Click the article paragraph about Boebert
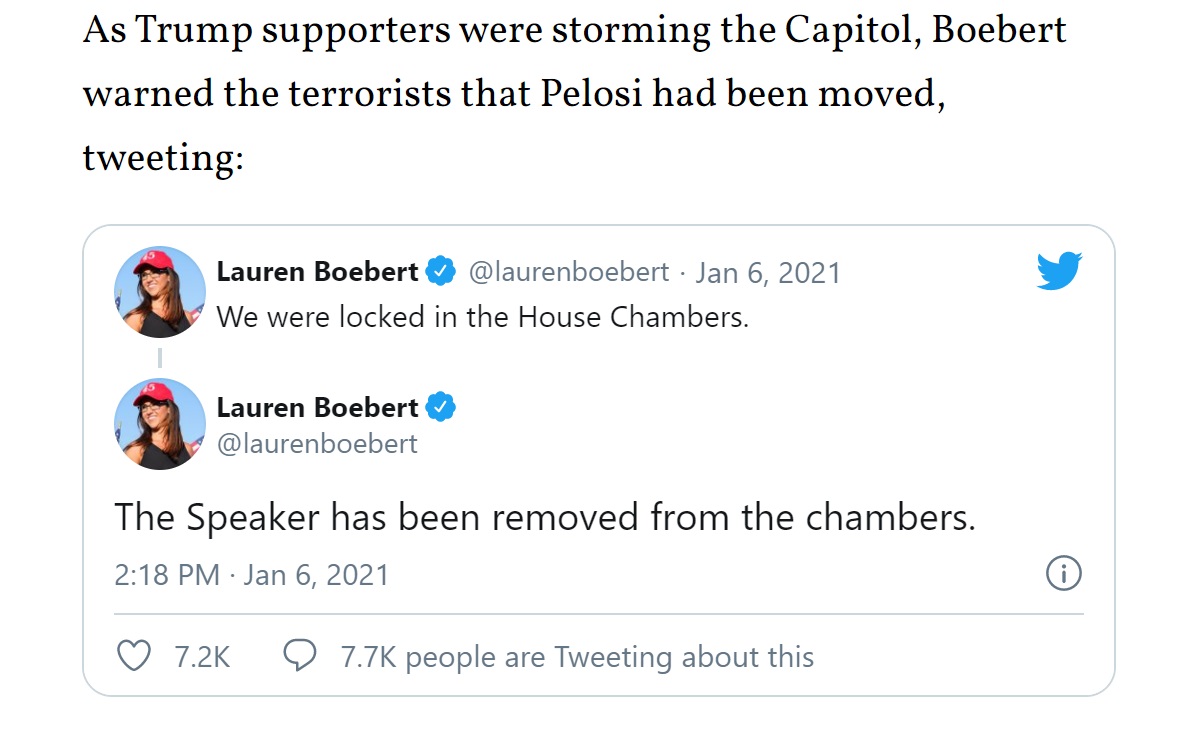The width and height of the screenshot is (1180, 733). 574,94
